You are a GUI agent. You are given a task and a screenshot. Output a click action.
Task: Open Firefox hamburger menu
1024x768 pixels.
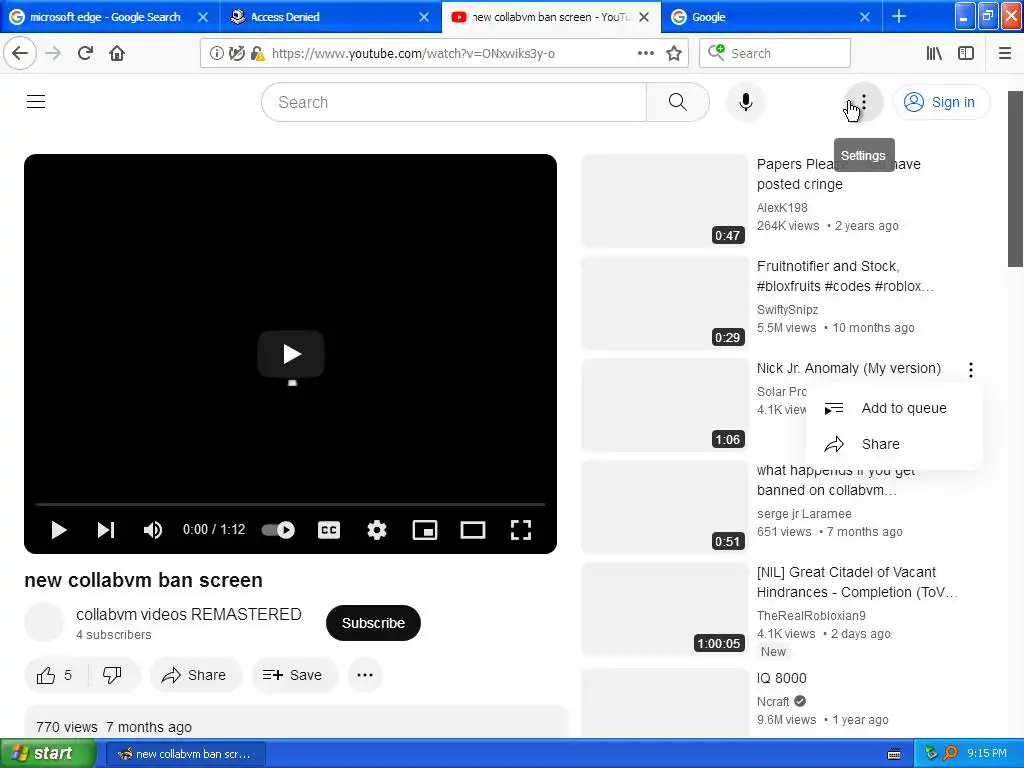[x=1005, y=53]
